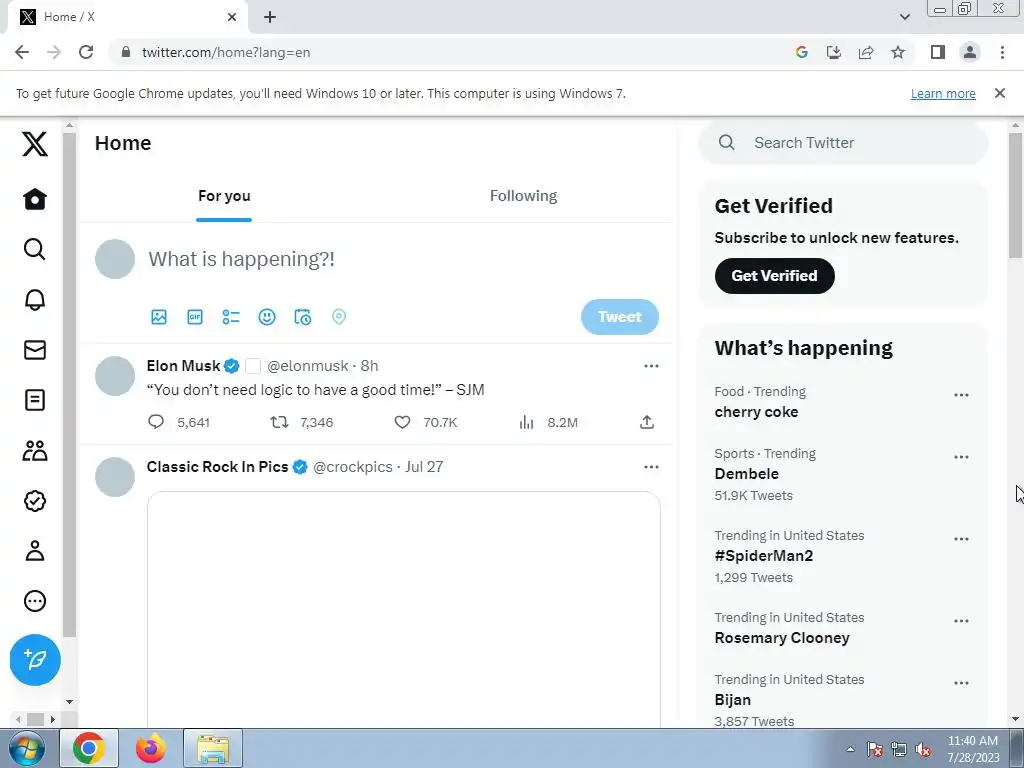Toggle Chrome side panel icon

[x=938, y=52]
